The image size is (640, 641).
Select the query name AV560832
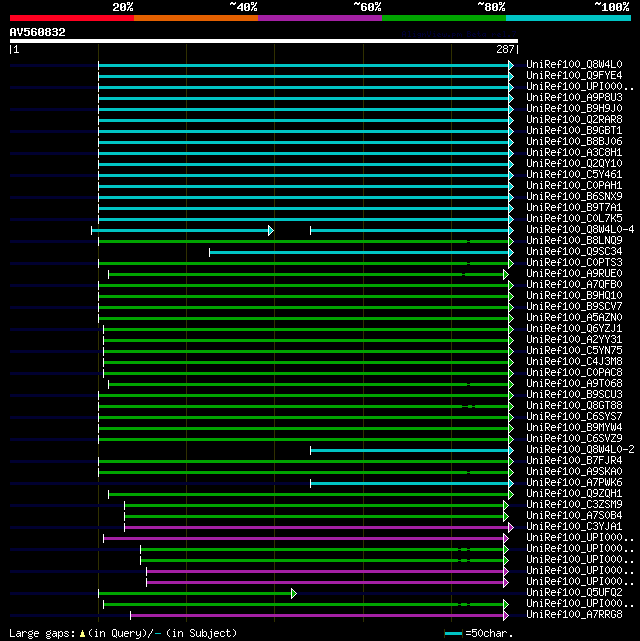38,32
